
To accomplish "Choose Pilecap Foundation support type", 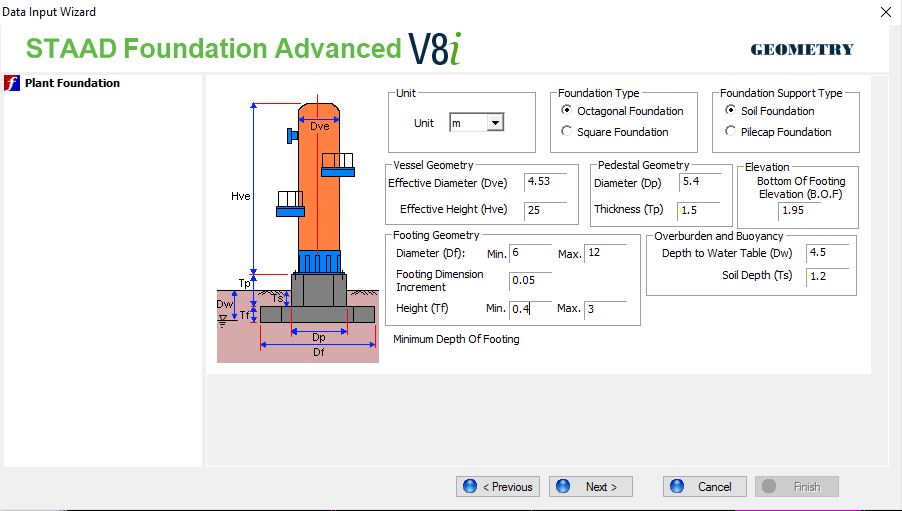I will 731,132.
